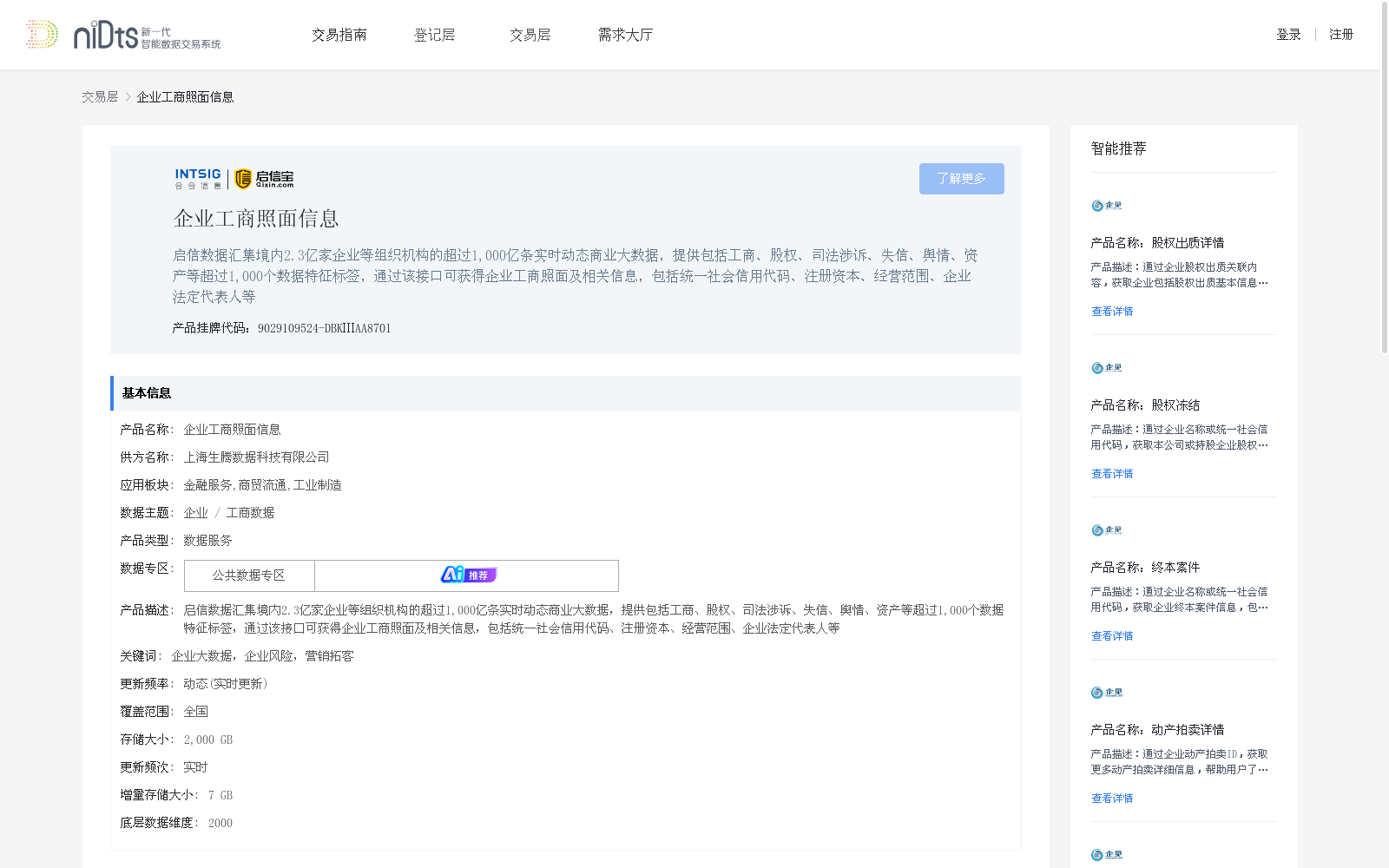The height and width of the screenshot is (868, 1389).
Task: Click the product code 9029109524-DBKIIIAA8701
Action: [x=324, y=328]
